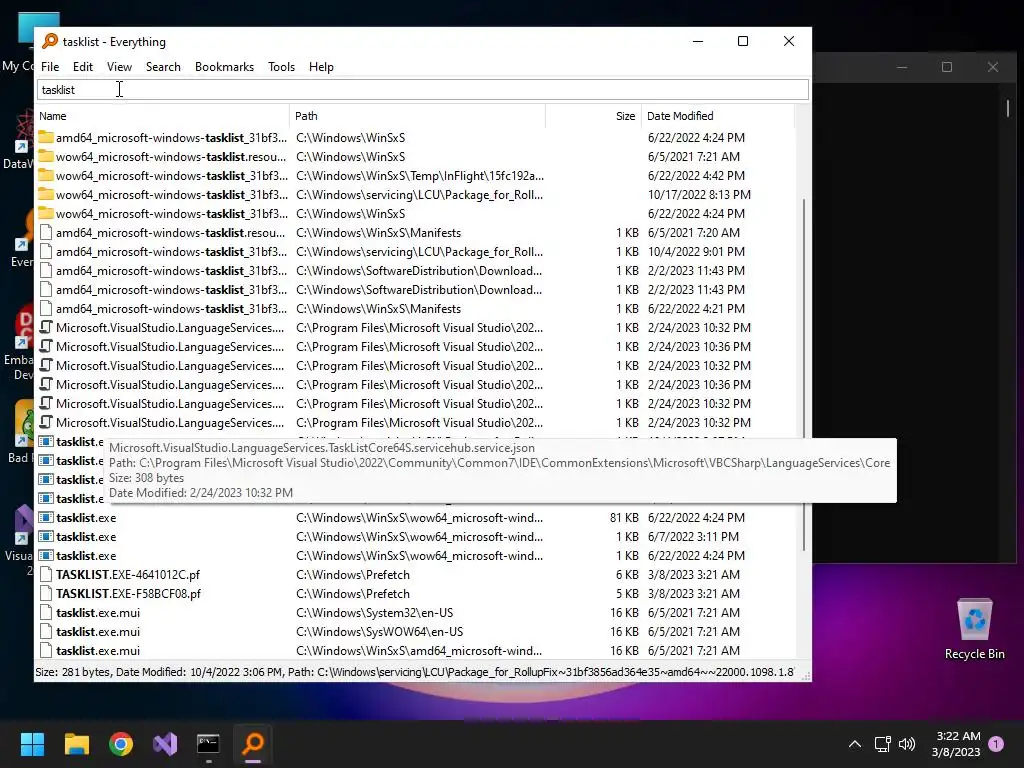The height and width of the screenshot is (768, 1024).
Task: Open the Bookmarks menu
Action: (224, 67)
